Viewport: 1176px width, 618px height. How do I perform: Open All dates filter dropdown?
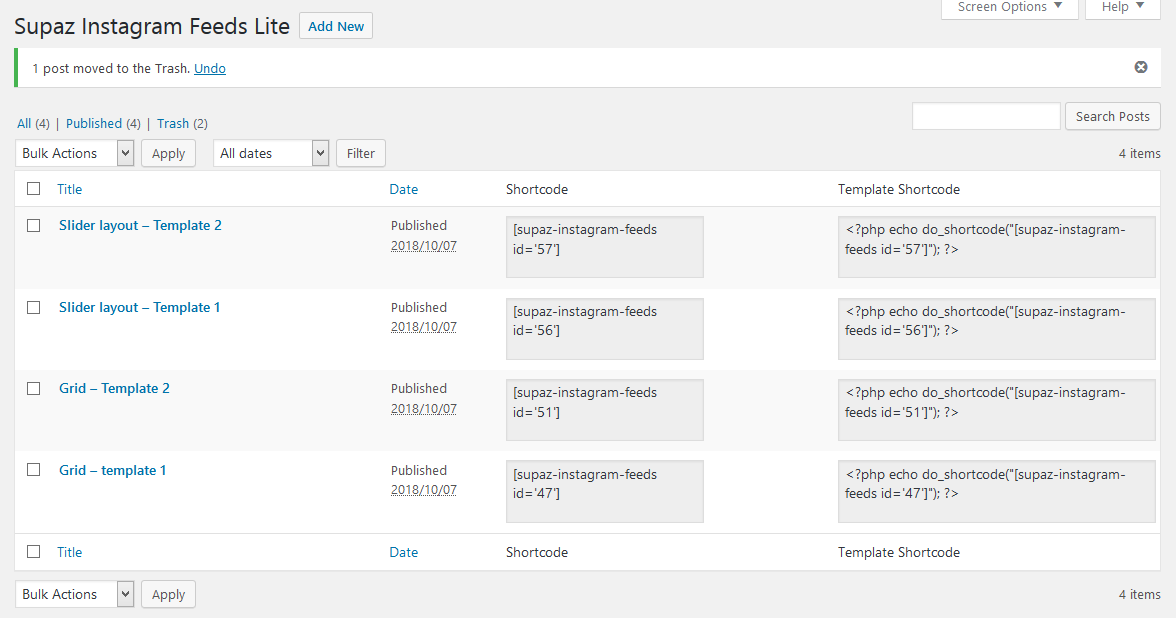[271, 153]
